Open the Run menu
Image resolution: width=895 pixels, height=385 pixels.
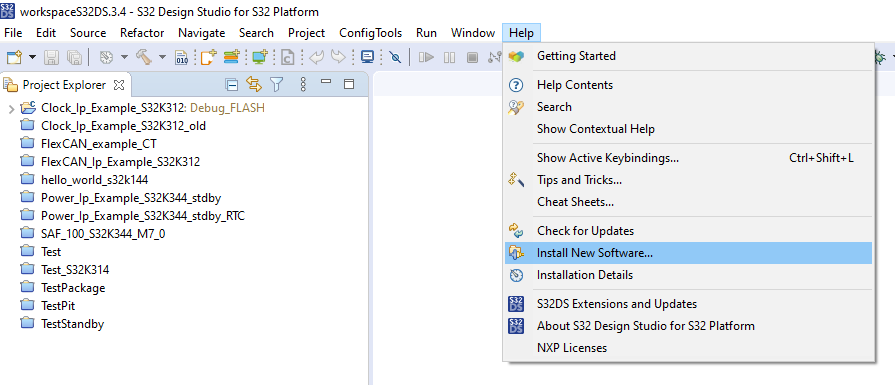coord(426,33)
